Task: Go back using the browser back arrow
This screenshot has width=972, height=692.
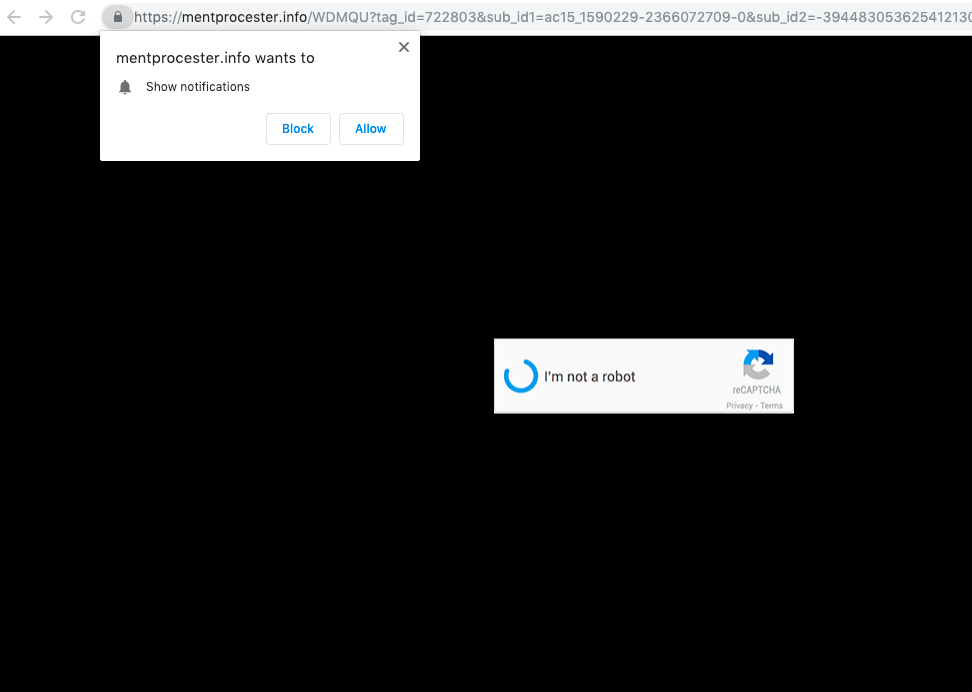Action: click(x=14, y=17)
